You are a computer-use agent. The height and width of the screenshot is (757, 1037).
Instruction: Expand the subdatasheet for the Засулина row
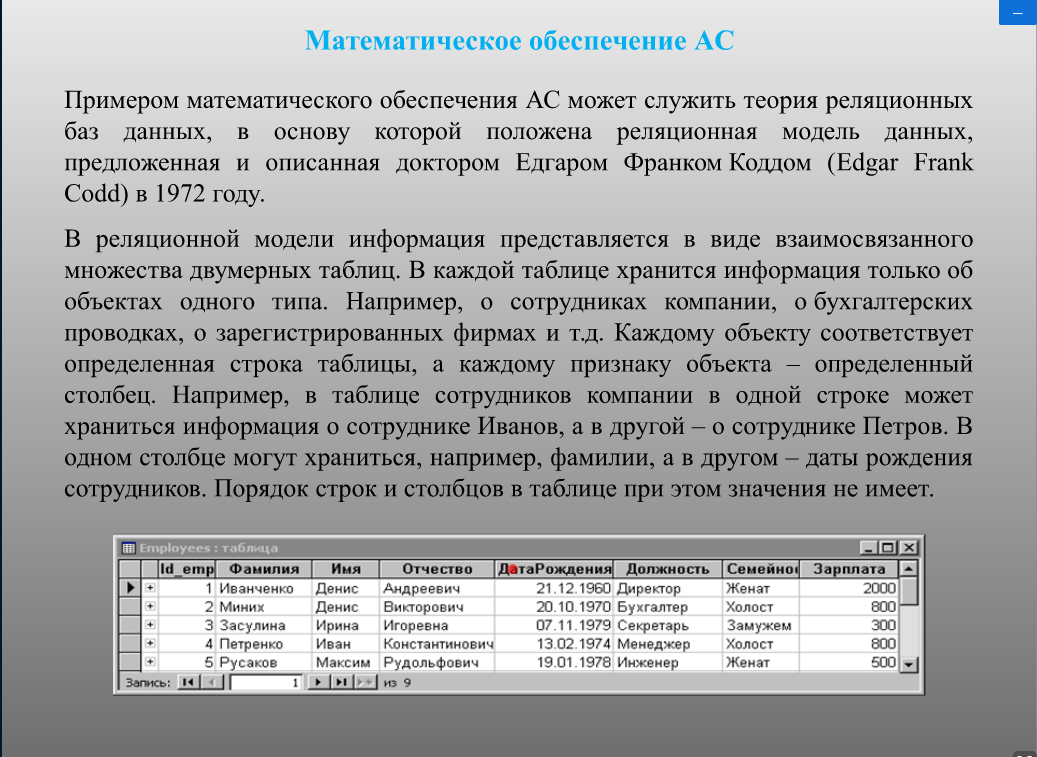150,625
